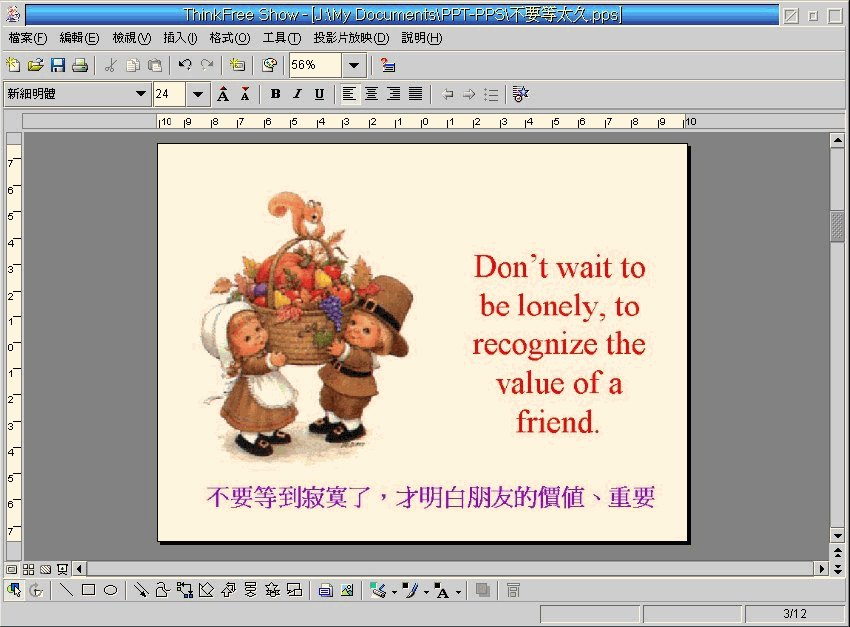
Task: Click the font color A button
Action: [x=442, y=591]
